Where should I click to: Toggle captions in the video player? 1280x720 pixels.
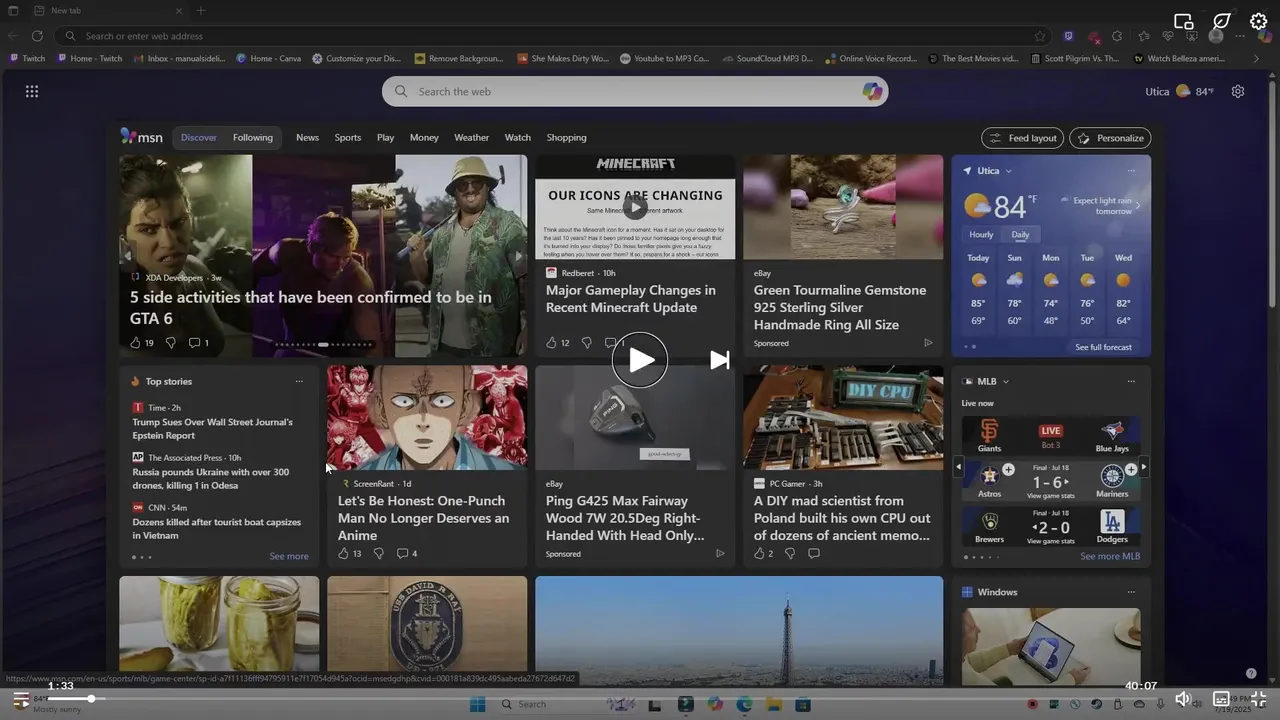click(1221, 699)
